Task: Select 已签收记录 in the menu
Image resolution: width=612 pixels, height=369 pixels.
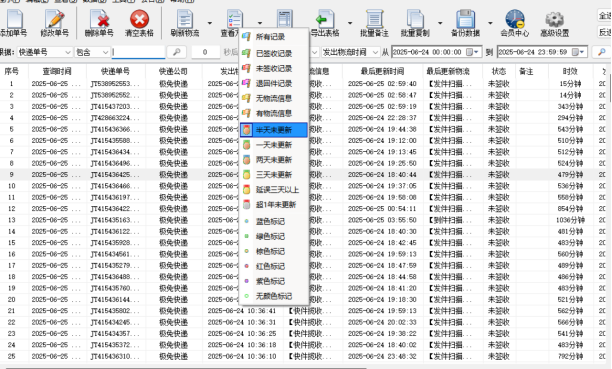Action: tap(274, 53)
